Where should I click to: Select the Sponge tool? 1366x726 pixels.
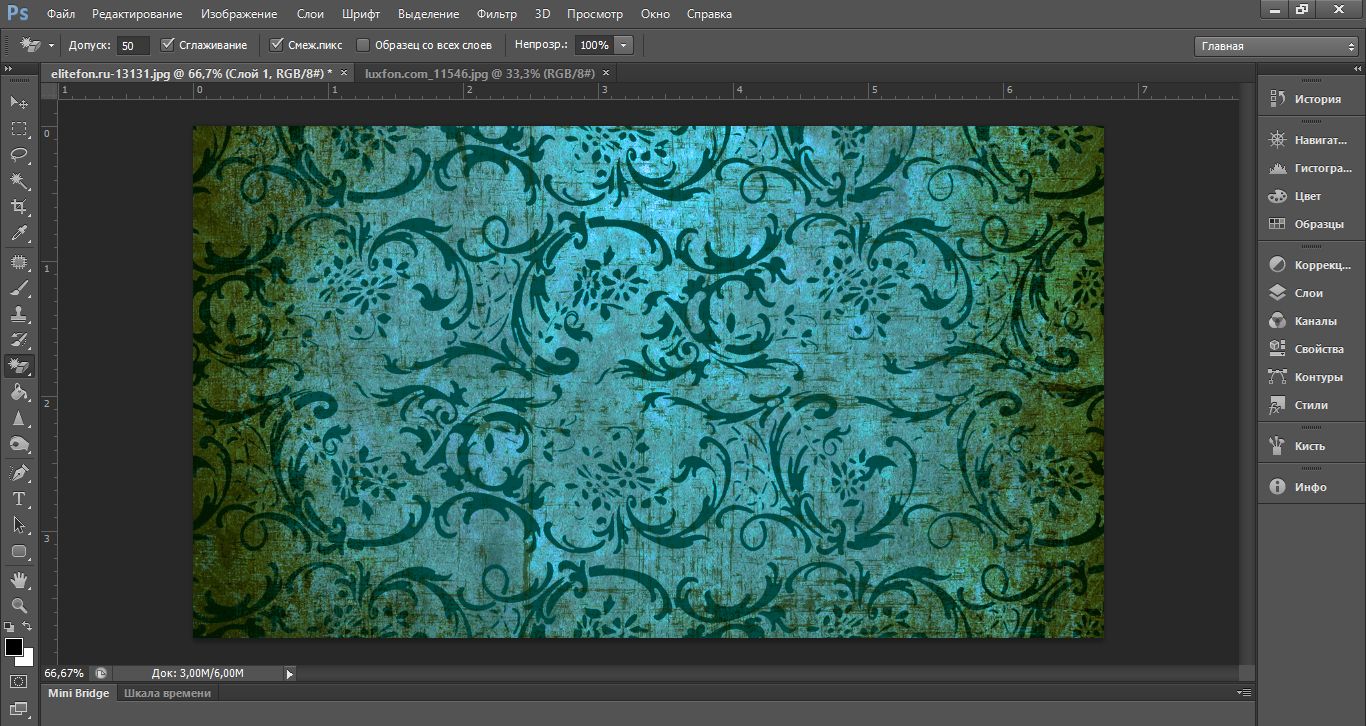(19, 444)
